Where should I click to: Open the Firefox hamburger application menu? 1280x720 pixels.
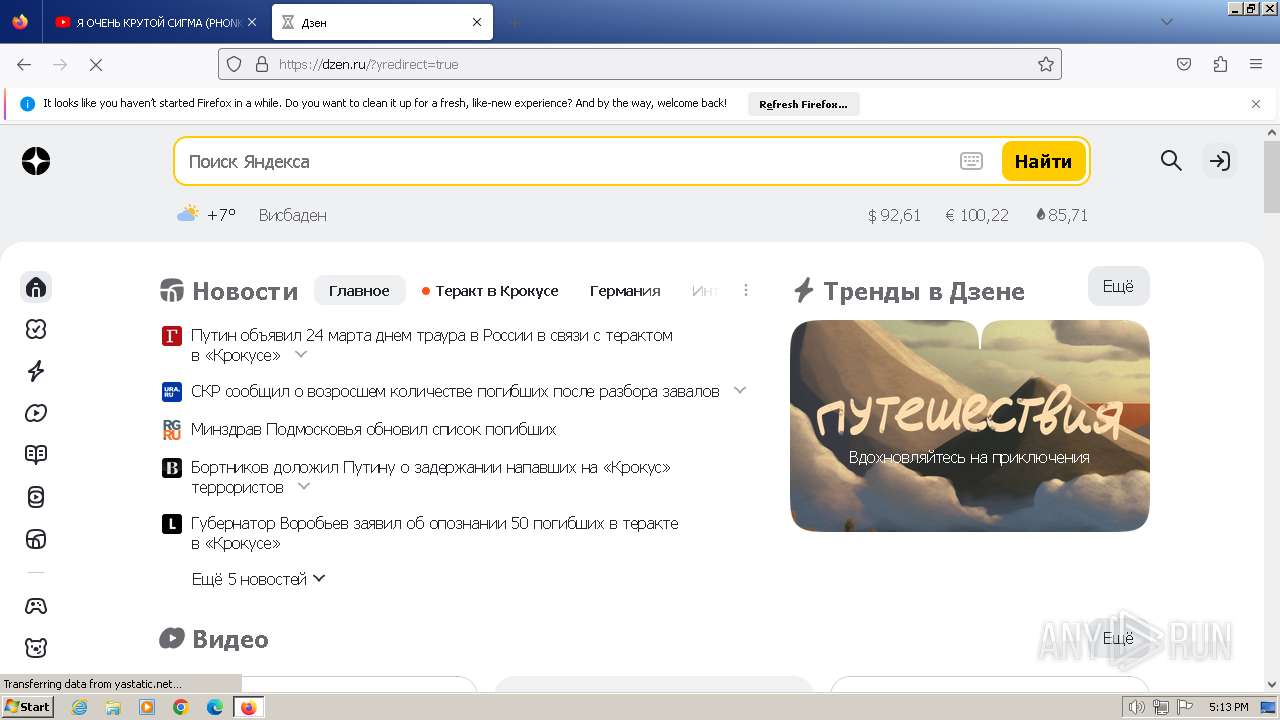pyautogui.click(x=1256, y=64)
